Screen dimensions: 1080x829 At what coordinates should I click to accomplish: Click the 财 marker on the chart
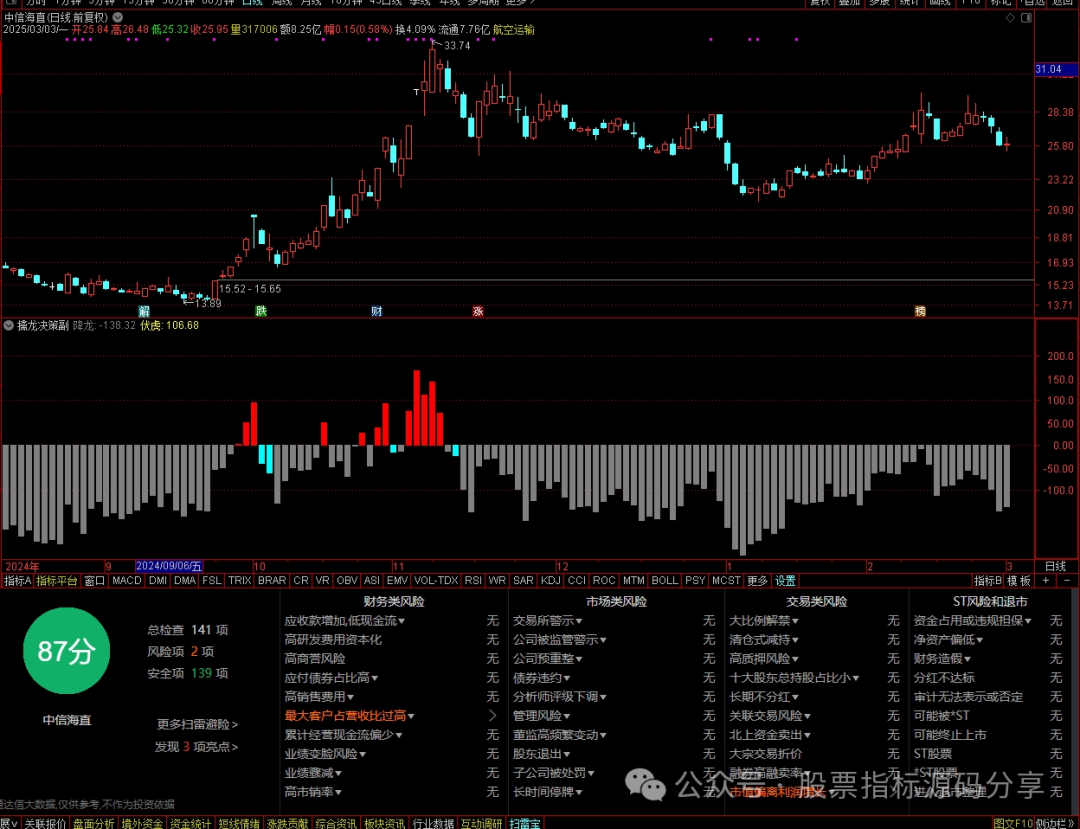pos(377,311)
